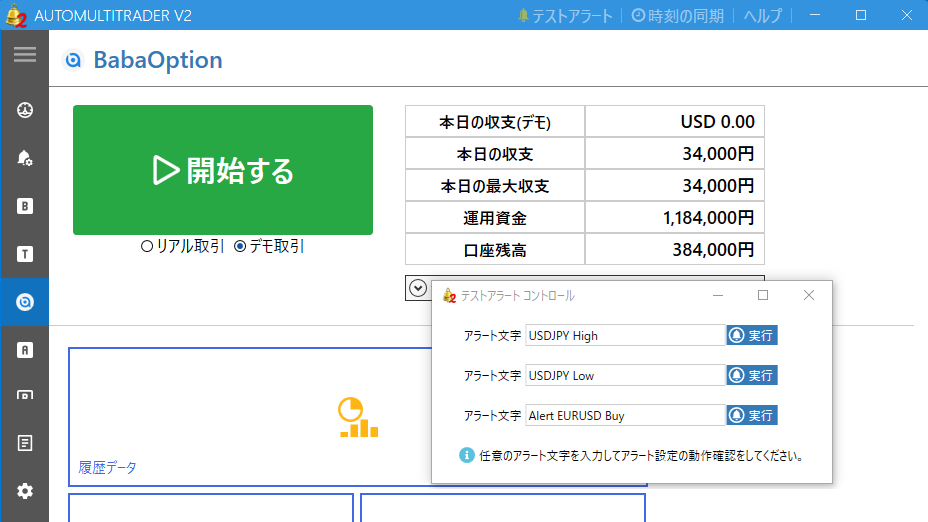Click the 口座残高 label cell
This screenshot has width=928, height=522.
tap(495, 250)
